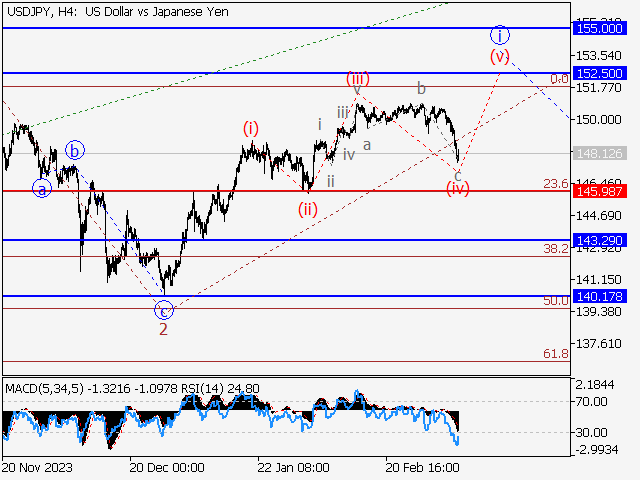
Task: Click the gray current price 148.126 label
Action: [599, 153]
